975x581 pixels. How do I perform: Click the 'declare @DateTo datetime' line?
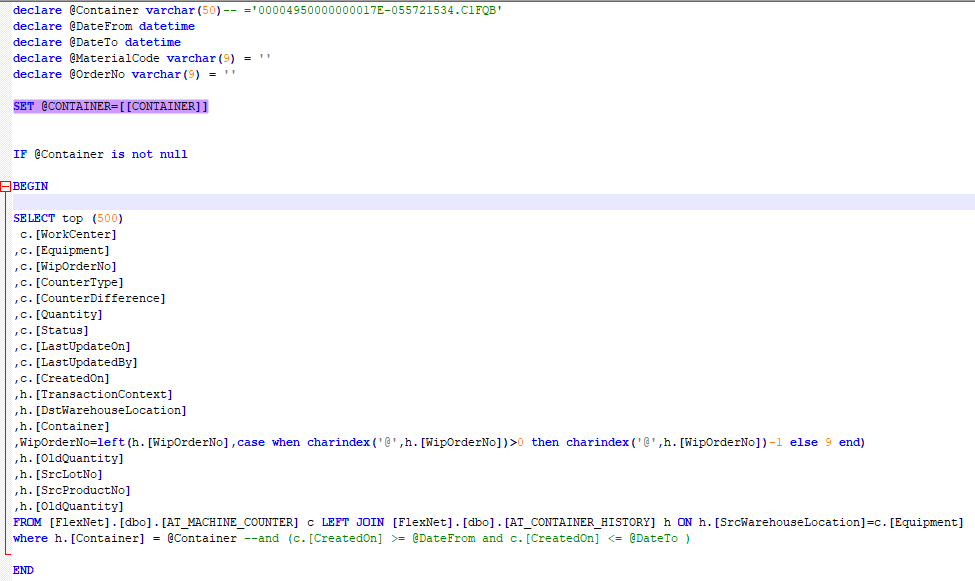click(x=97, y=42)
